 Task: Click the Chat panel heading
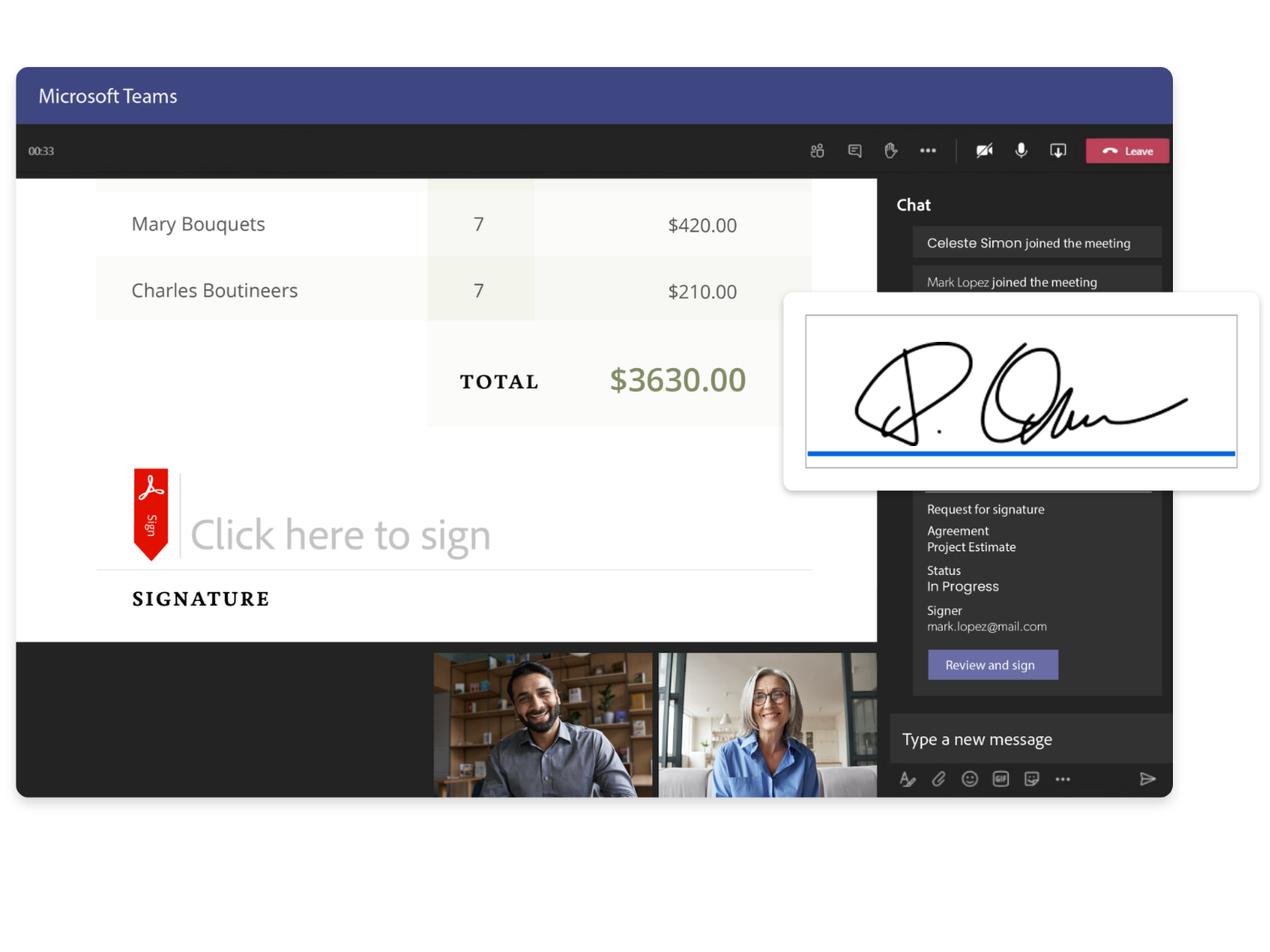click(x=913, y=205)
